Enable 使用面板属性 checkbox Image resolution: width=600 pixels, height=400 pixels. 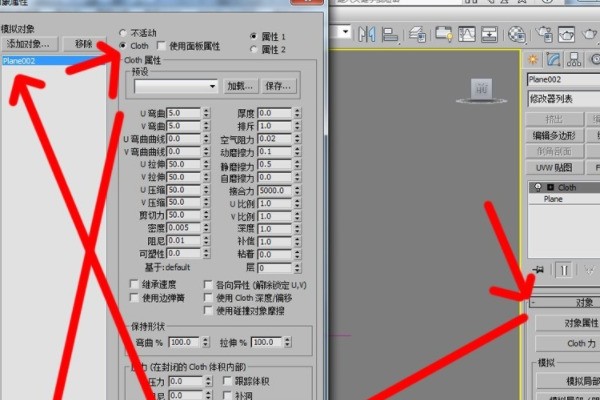pyautogui.click(x=162, y=46)
